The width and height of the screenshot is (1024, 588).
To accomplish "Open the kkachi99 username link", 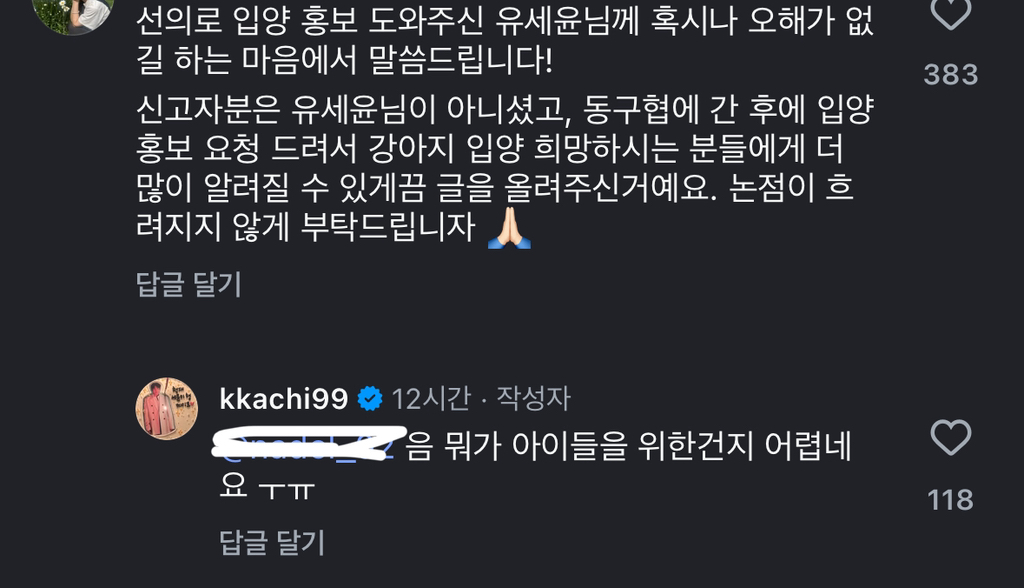I will 283,399.
